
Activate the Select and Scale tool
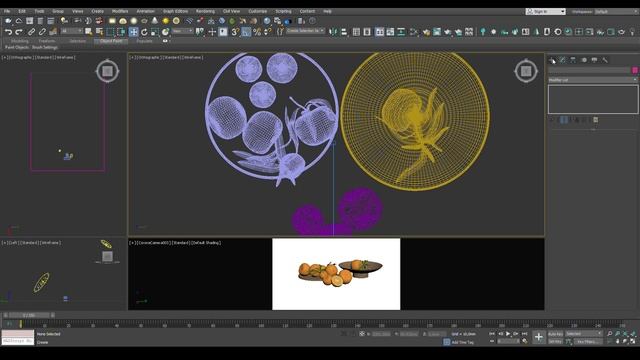[155, 32]
